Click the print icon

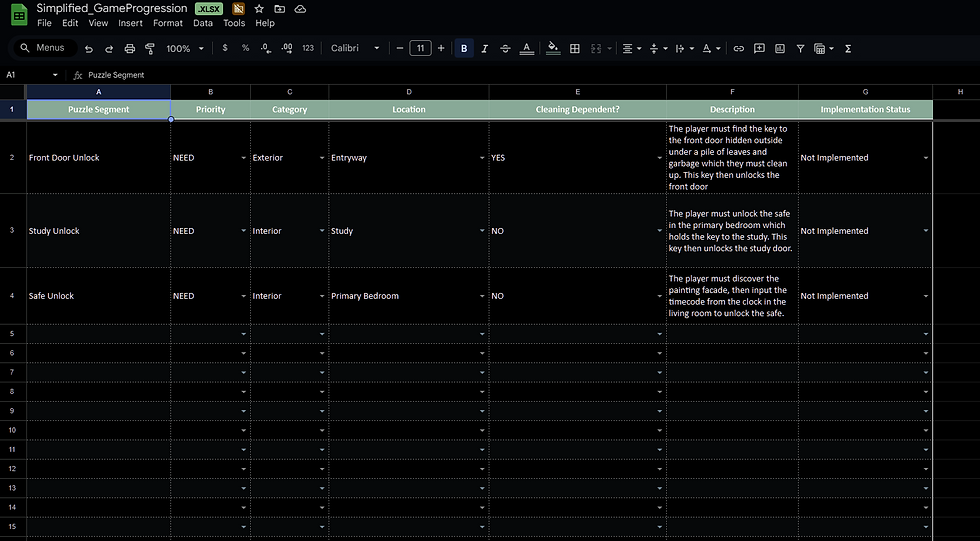[129, 49]
